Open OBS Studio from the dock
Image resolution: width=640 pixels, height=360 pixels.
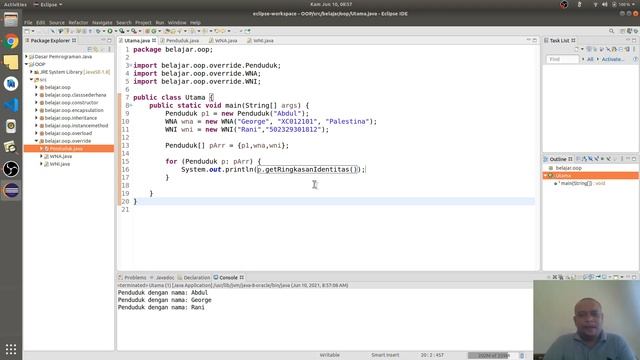(x=11, y=169)
